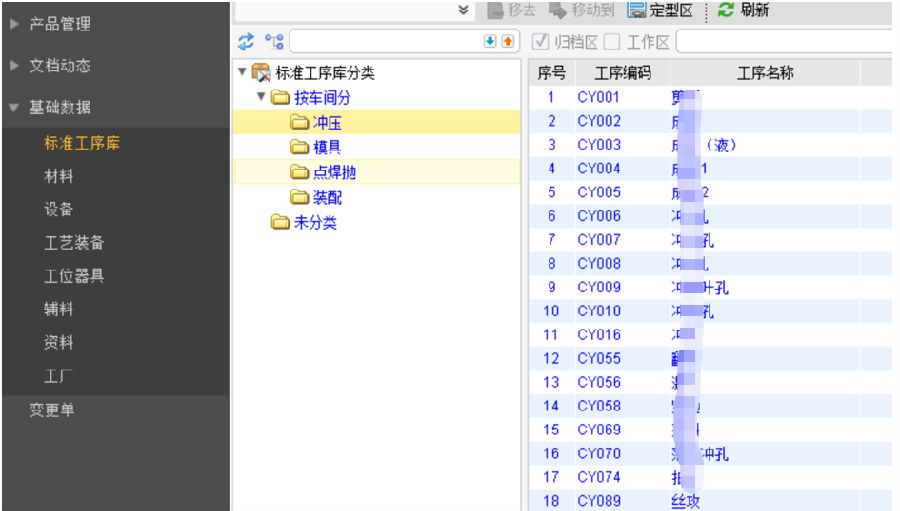Expand the 产品管理 sidebar section

pyautogui.click(x=15, y=24)
